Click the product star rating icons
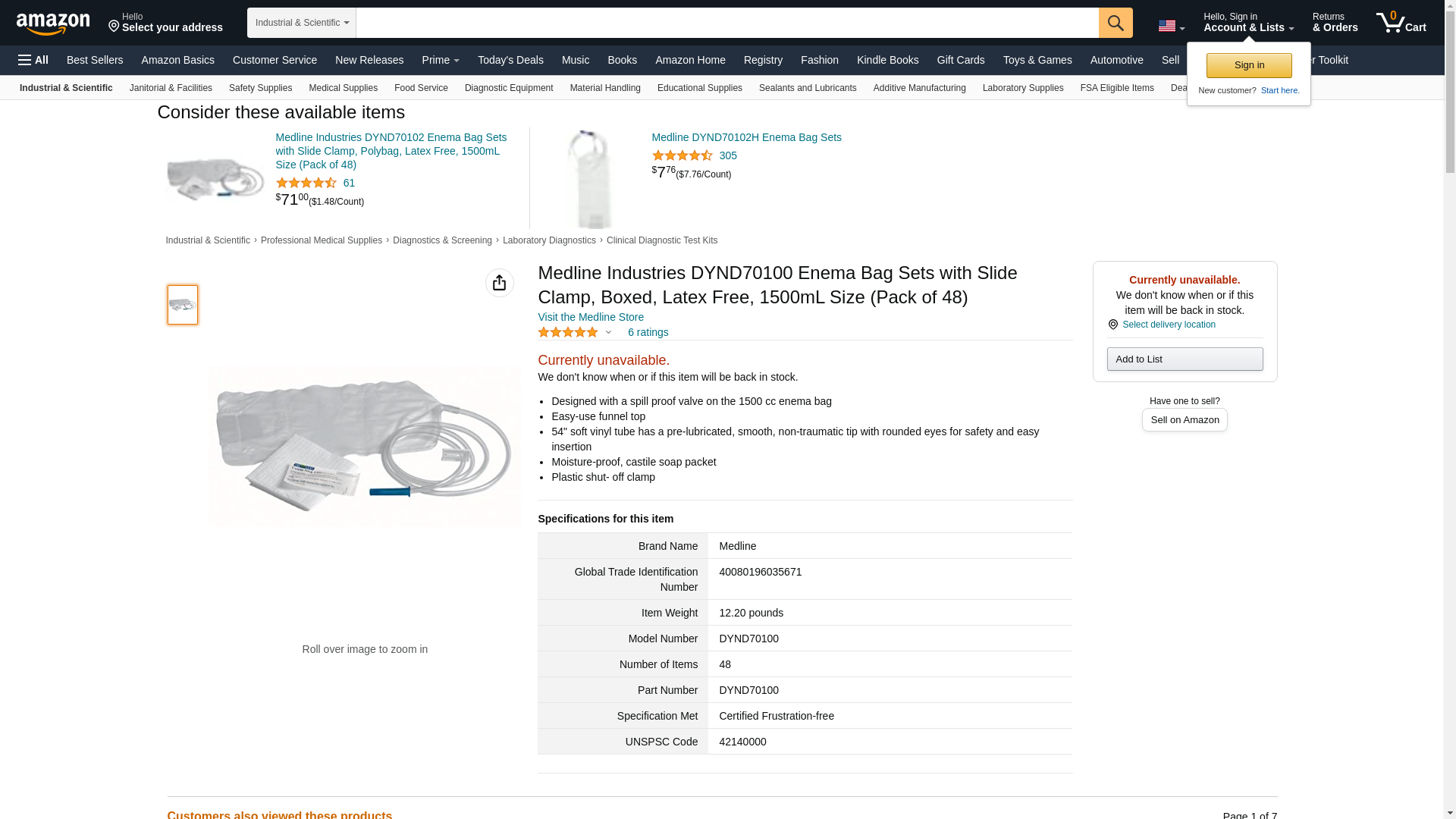 click(x=567, y=332)
